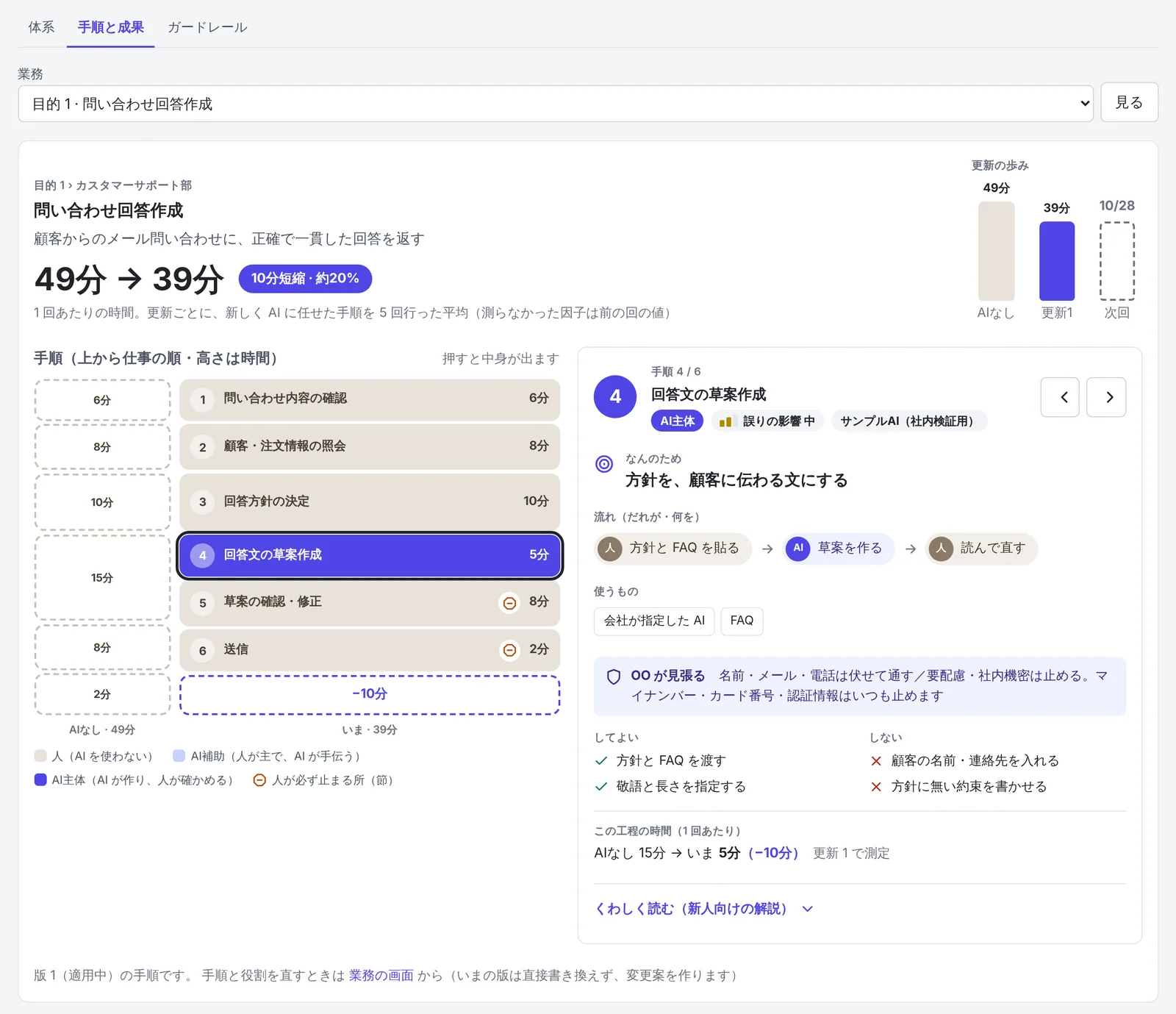Click the dashed 次回 10/28 bar
1176x1014 pixels.
pyautogui.click(x=1117, y=261)
